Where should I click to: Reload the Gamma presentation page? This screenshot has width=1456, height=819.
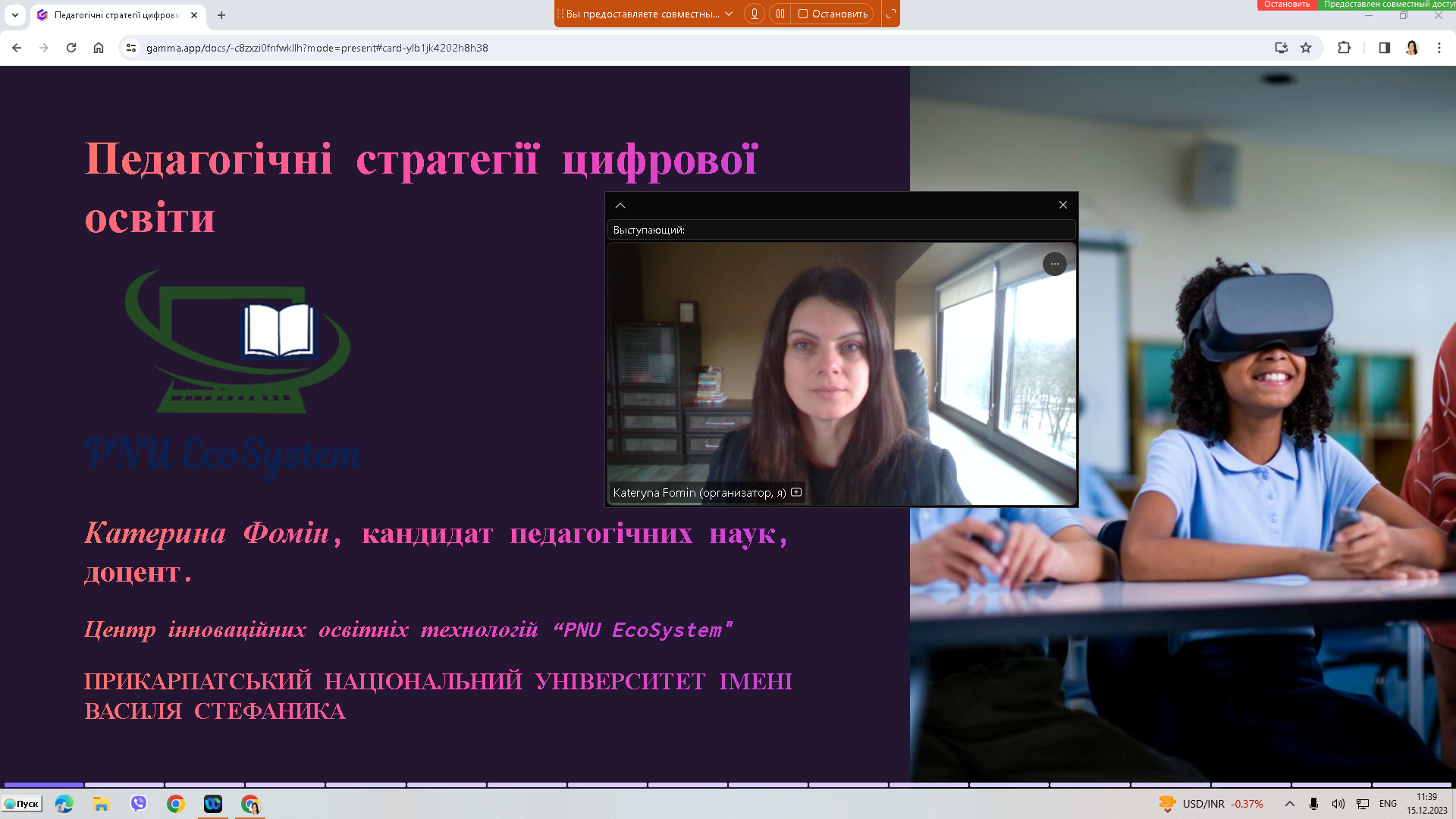pos(71,48)
